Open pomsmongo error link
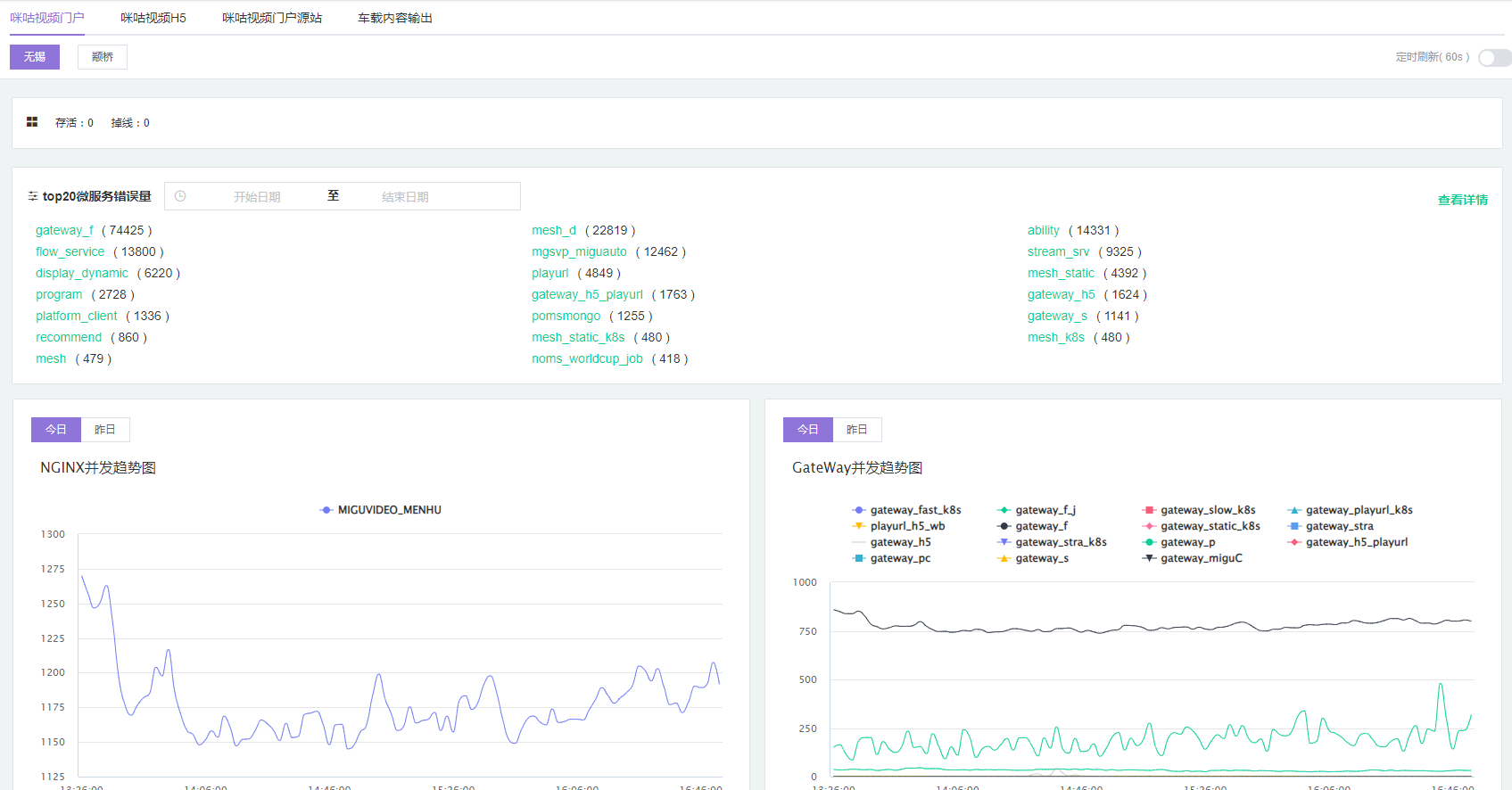Image resolution: width=1512 pixels, height=790 pixels. pos(566,316)
